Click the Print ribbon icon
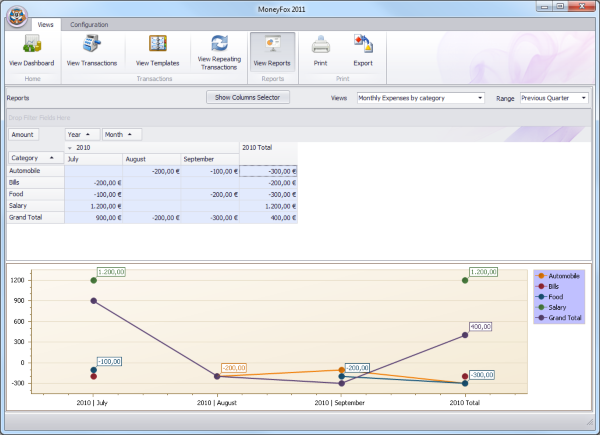The height and width of the screenshot is (435, 600). click(320, 51)
